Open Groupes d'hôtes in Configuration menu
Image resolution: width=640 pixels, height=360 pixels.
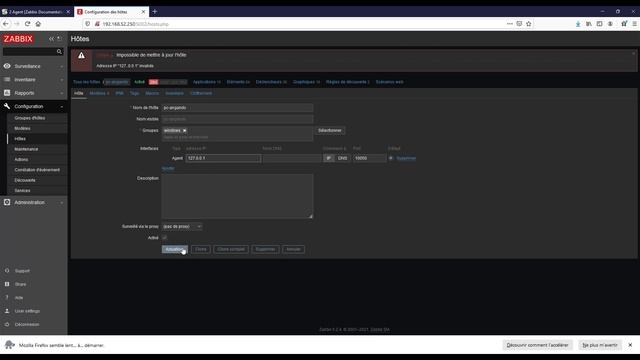[30, 118]
